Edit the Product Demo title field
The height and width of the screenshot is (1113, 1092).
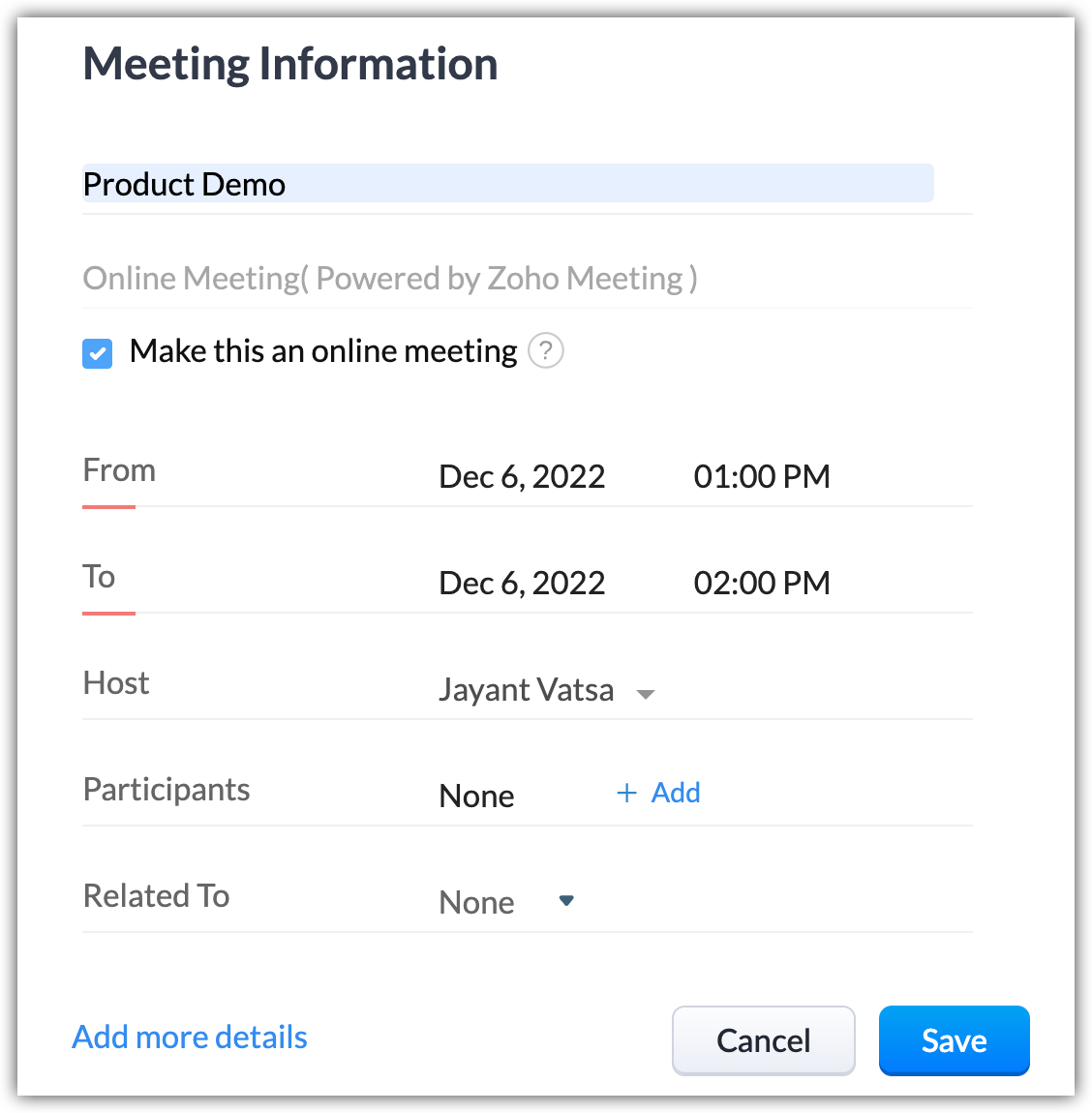tap(507, 184)
